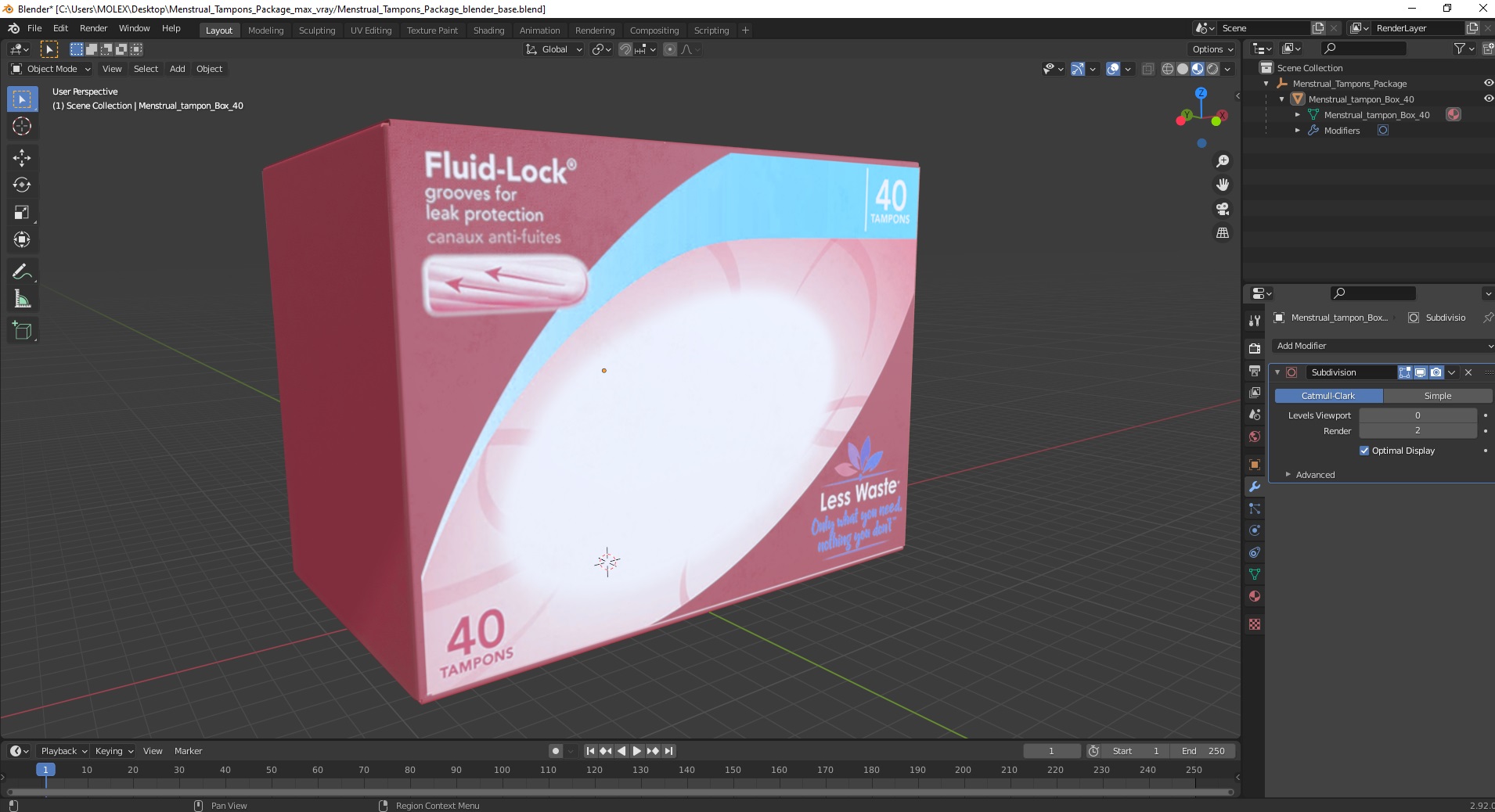Toggle the camera view icon

(x=1223, y=209)
